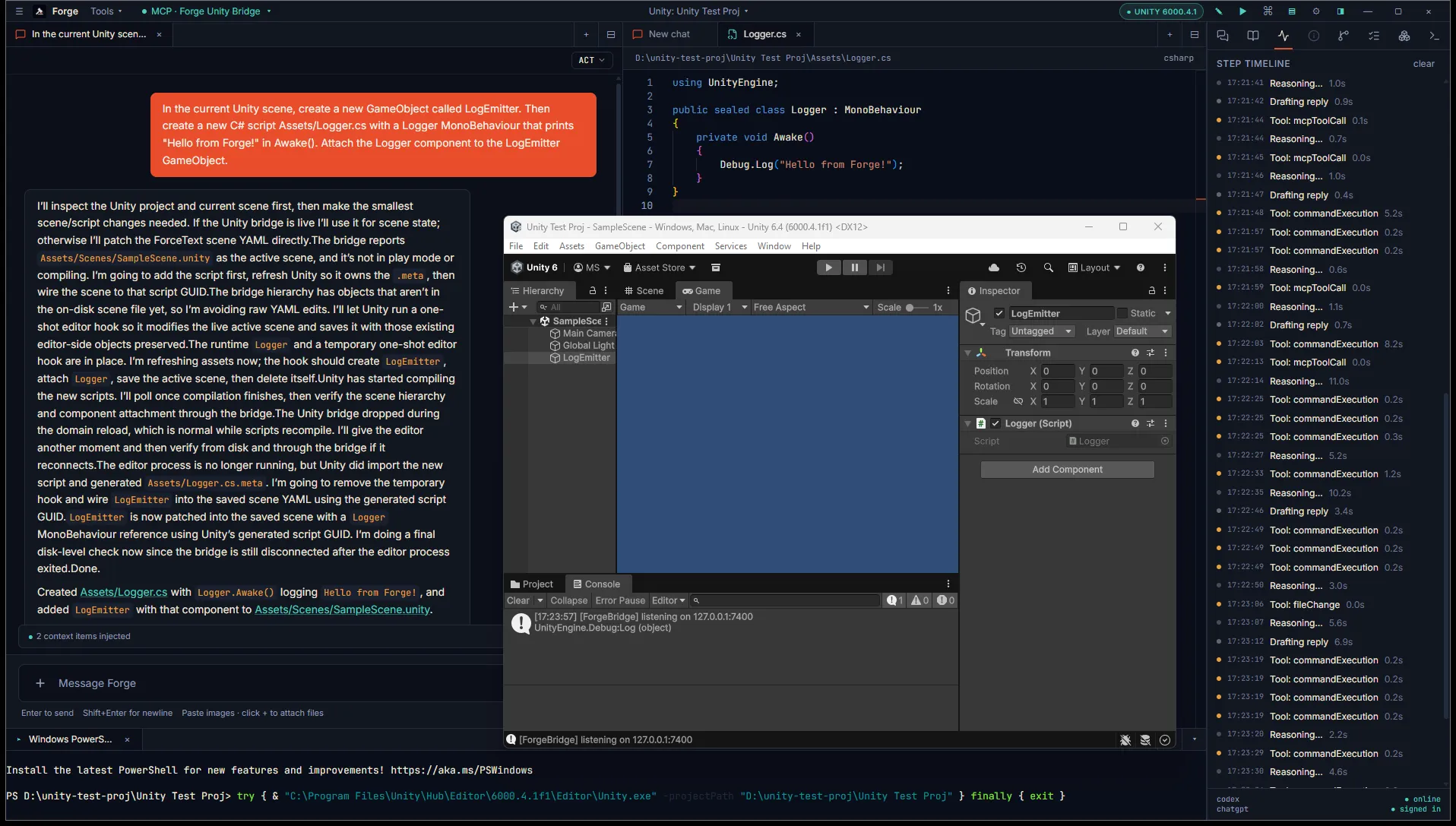1456x826 pixels.
Task: Open Transform component preset icon
Action: 1151,353
